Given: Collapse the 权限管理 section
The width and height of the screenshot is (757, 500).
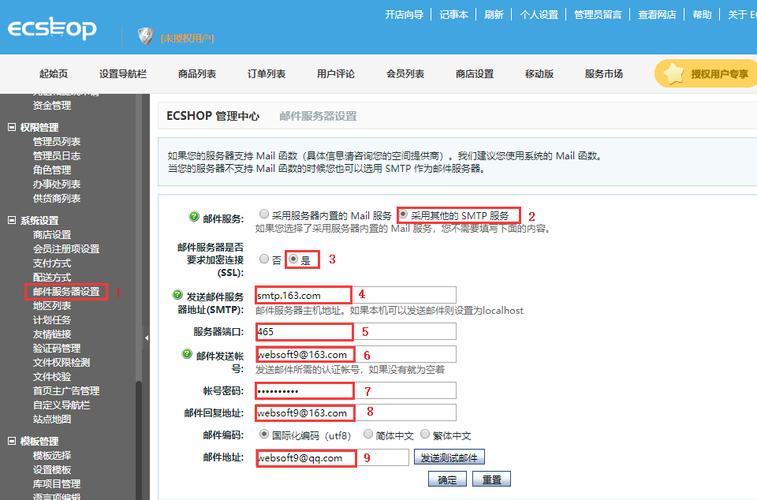Looking at the screenshot, I should pyautogui.click(x=12, y=127).
